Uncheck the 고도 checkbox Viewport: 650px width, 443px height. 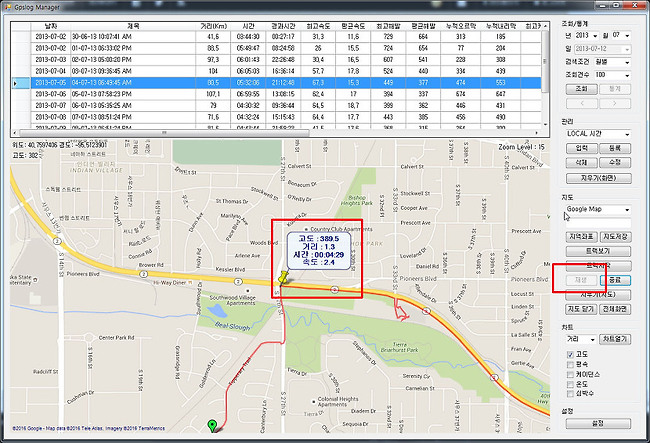569,354
